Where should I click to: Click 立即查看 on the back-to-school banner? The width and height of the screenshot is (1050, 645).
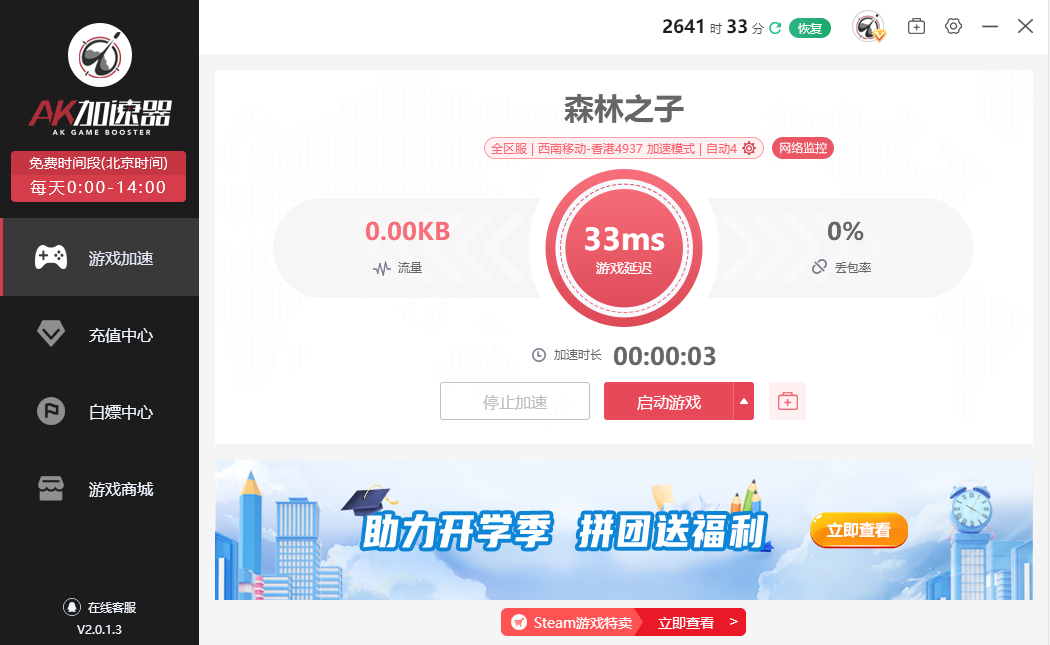pyautogui.click(x=858, y=530)
